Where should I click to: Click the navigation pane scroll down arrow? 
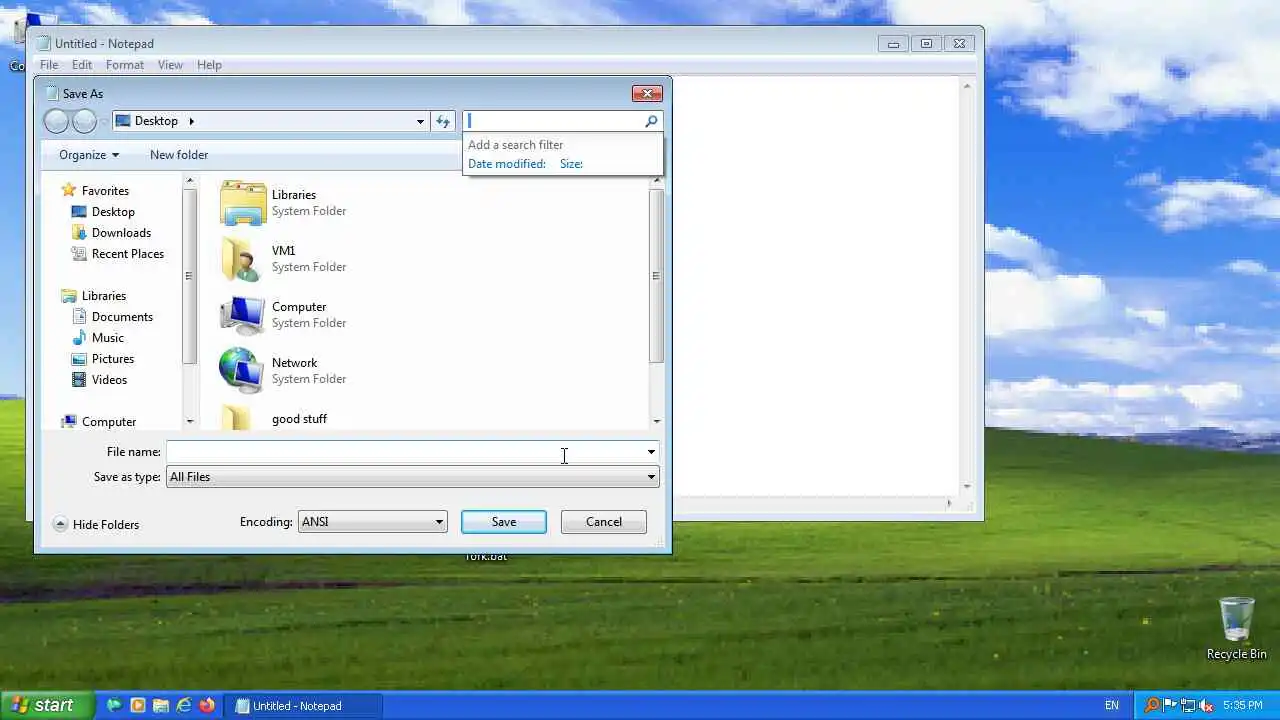click(189, 421)
